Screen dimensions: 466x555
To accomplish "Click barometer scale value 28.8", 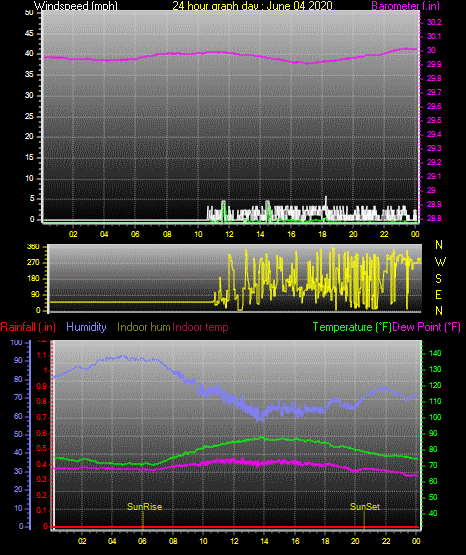I will (x=434, y=218).
